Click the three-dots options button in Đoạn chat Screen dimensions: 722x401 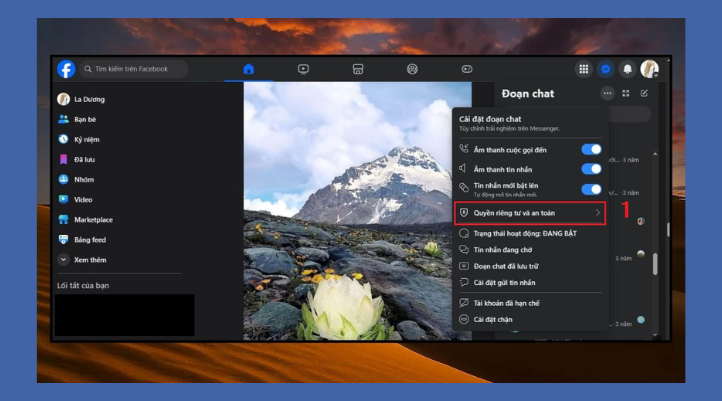607,93
